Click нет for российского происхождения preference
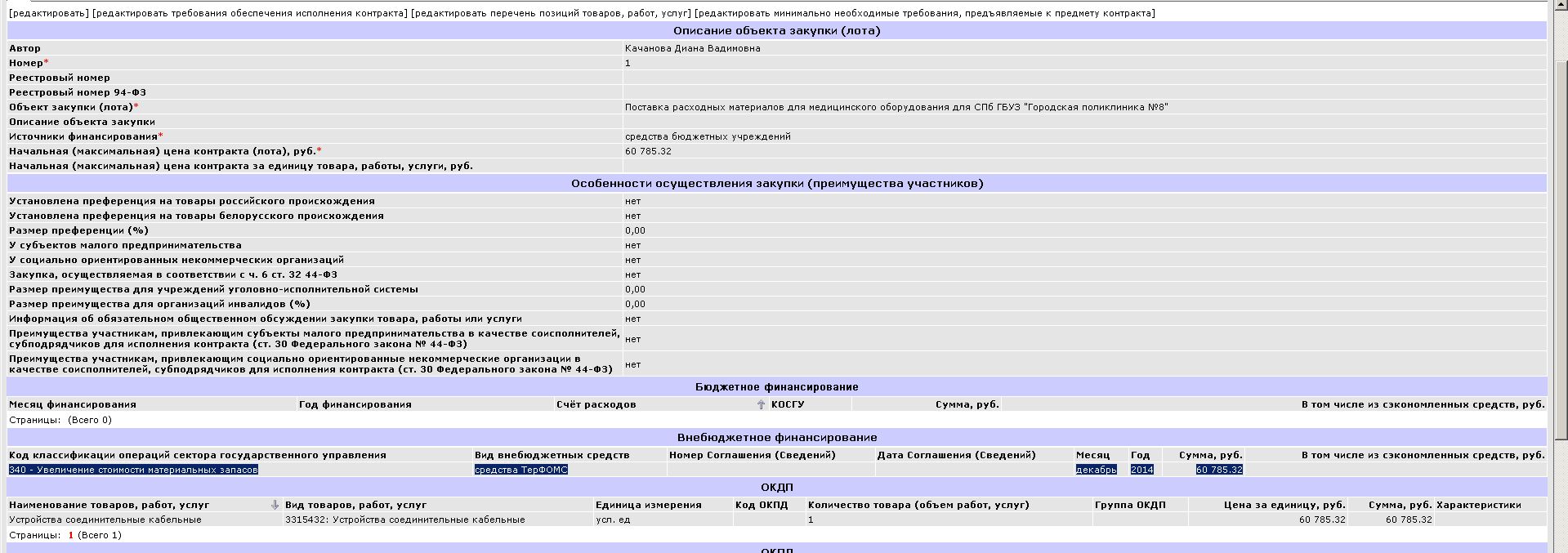 [633, 201]
